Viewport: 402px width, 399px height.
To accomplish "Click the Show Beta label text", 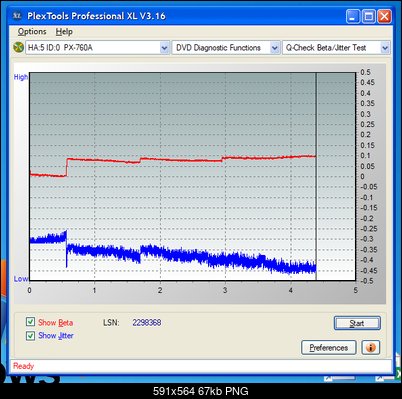I will click(55, 323).
